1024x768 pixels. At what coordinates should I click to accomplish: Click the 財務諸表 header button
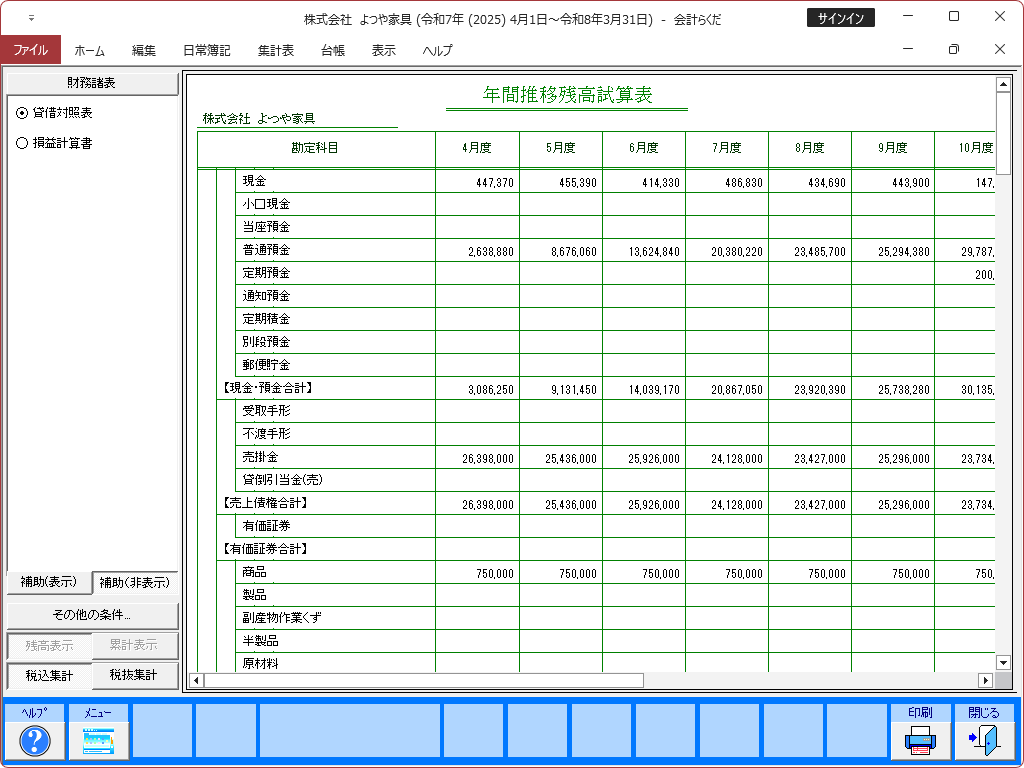pos(92,83)
